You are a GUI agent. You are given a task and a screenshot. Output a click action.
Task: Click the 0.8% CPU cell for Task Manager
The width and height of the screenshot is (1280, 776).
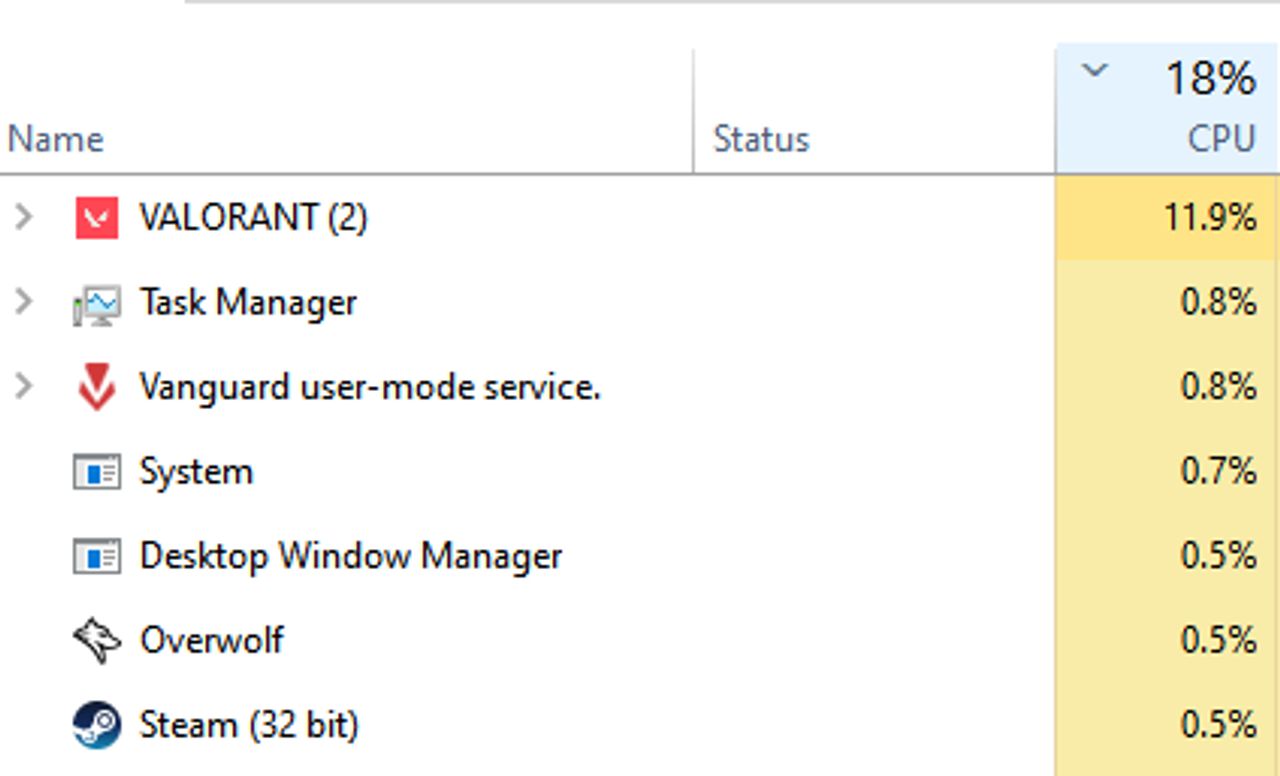(x=1168, y=302)
